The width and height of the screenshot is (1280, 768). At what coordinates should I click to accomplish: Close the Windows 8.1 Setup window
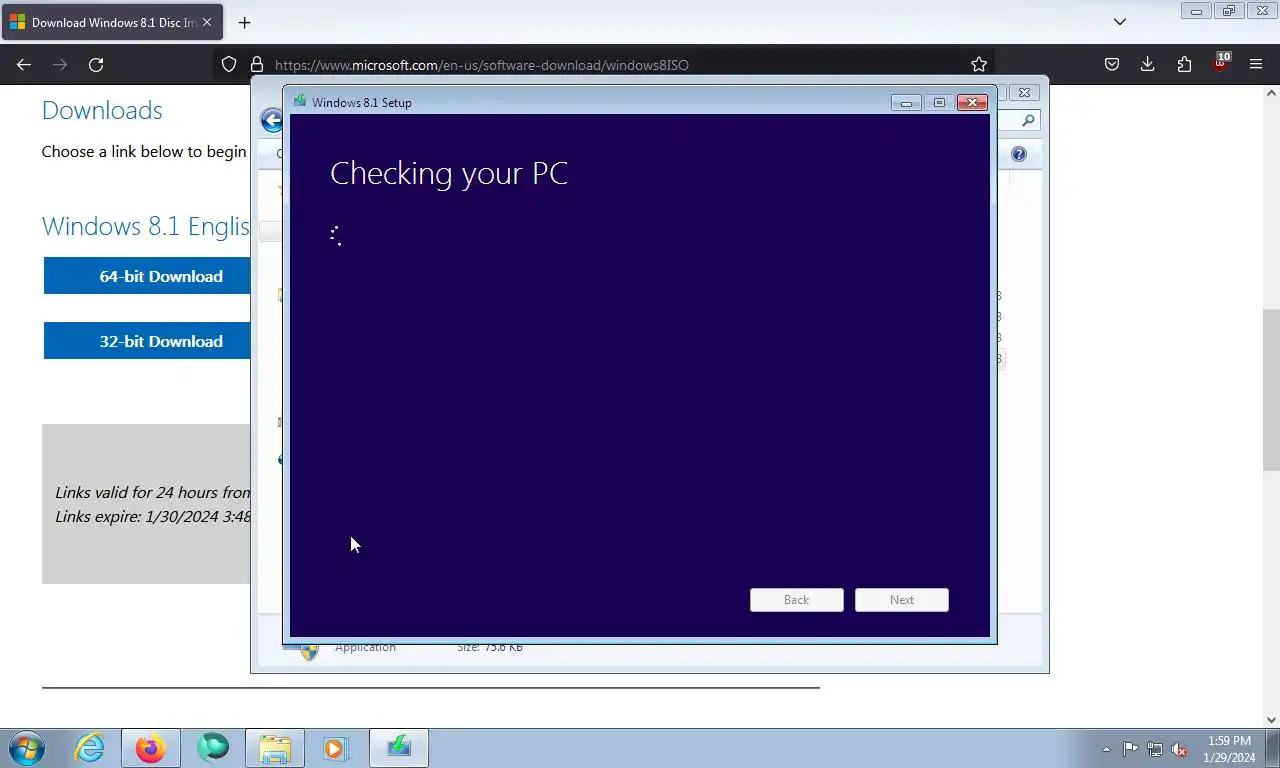972,102
